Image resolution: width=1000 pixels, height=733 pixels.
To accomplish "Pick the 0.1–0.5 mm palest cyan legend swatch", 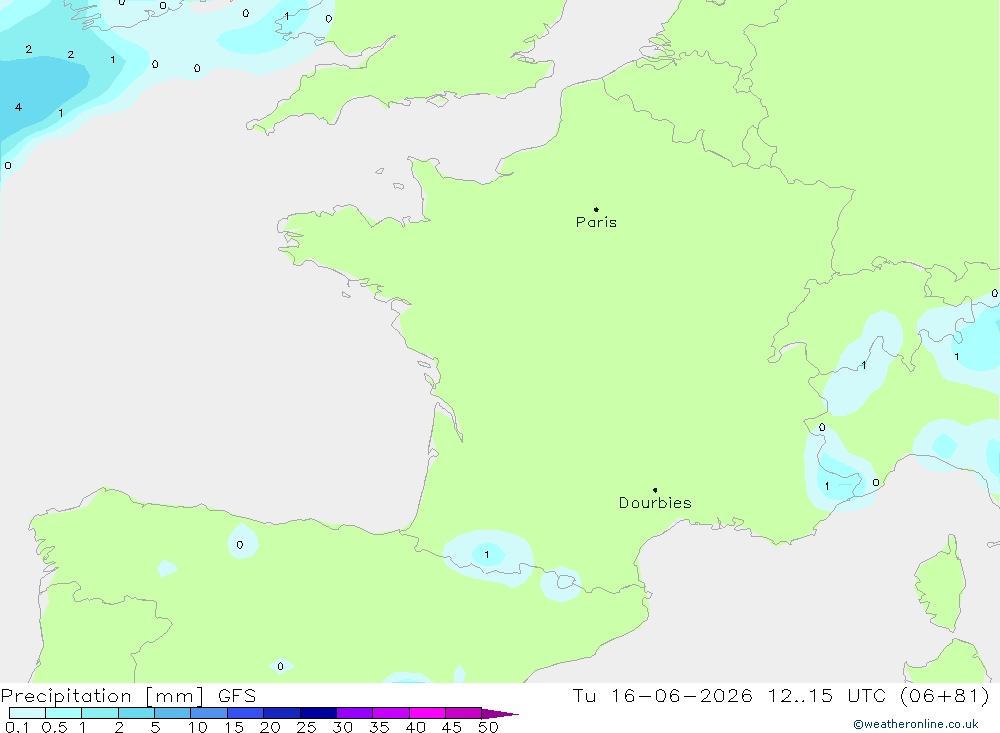I will 27,713.
